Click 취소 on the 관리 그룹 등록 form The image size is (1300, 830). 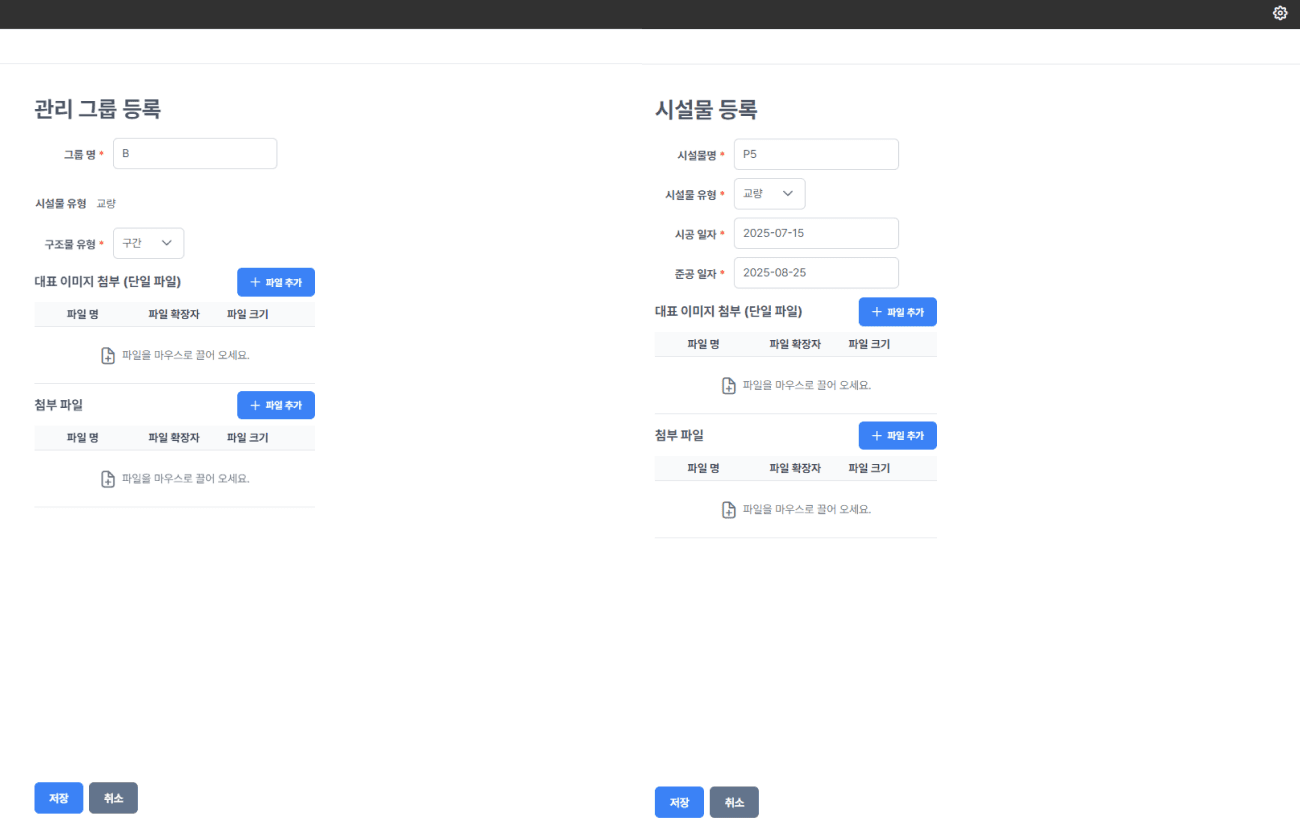click(x=113, y=798)
